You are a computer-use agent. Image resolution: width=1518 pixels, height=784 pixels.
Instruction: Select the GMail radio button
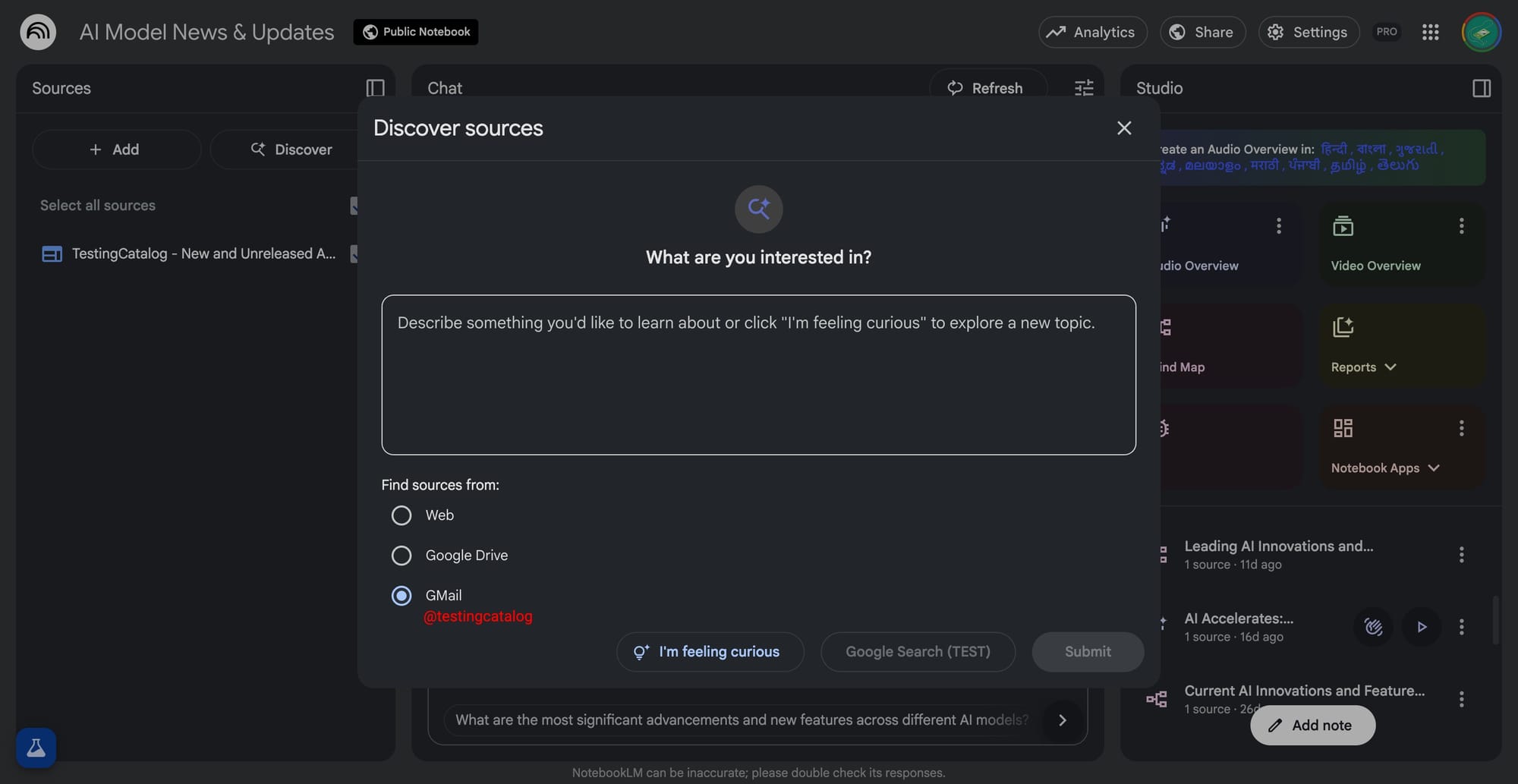pos(402,596)
